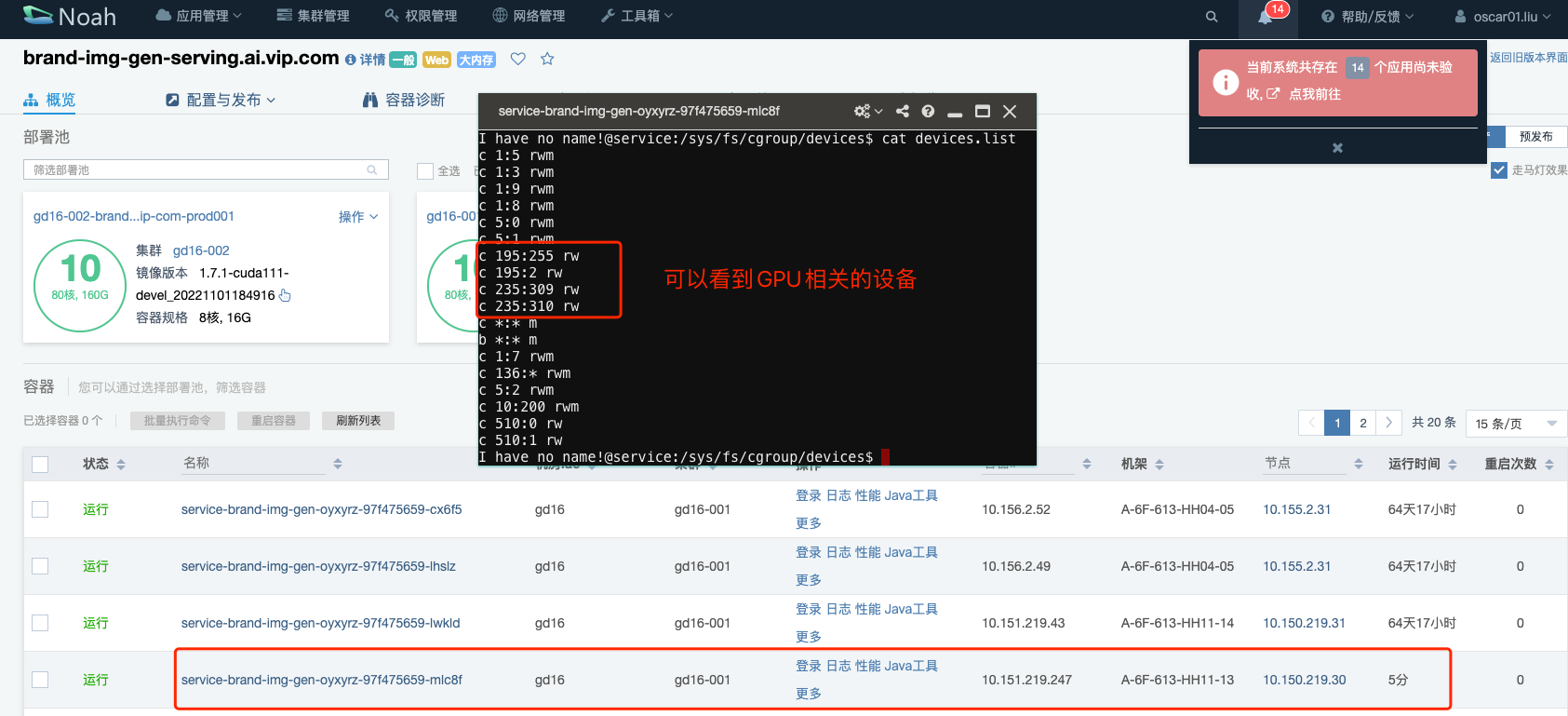
Task: Sort by 名称 column arrows
Action: [338, 464]
